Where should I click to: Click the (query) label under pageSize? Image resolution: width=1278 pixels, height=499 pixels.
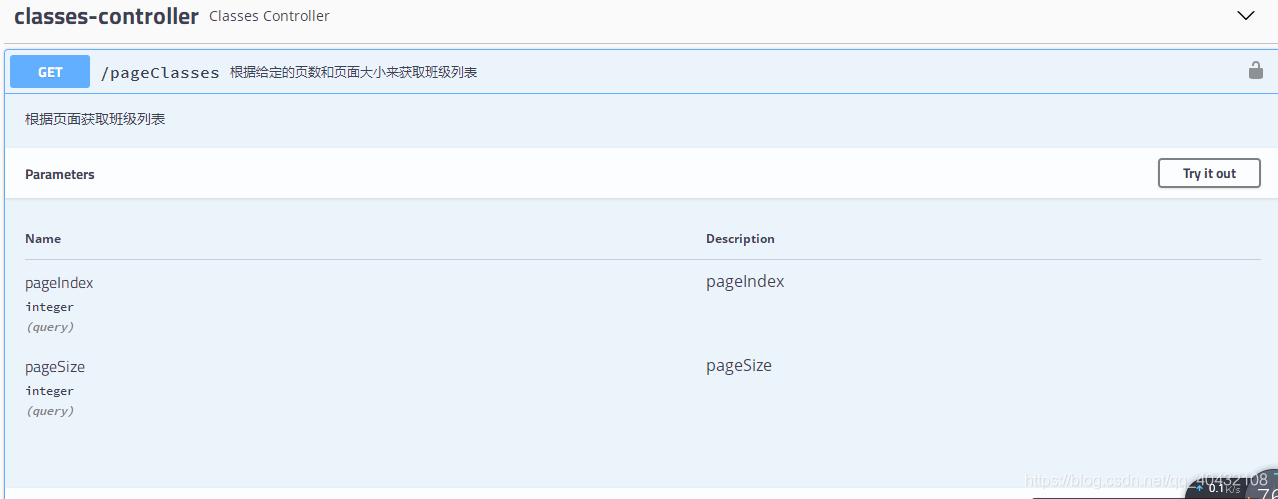tap(50, 411)
